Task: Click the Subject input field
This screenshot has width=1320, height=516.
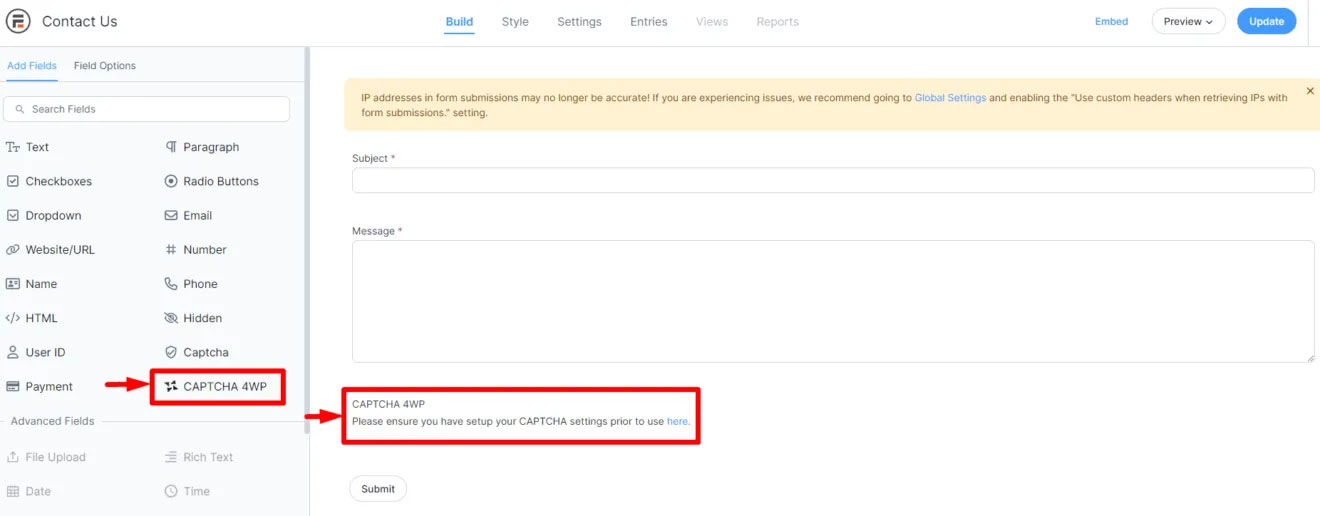Action: click(833, 180)
